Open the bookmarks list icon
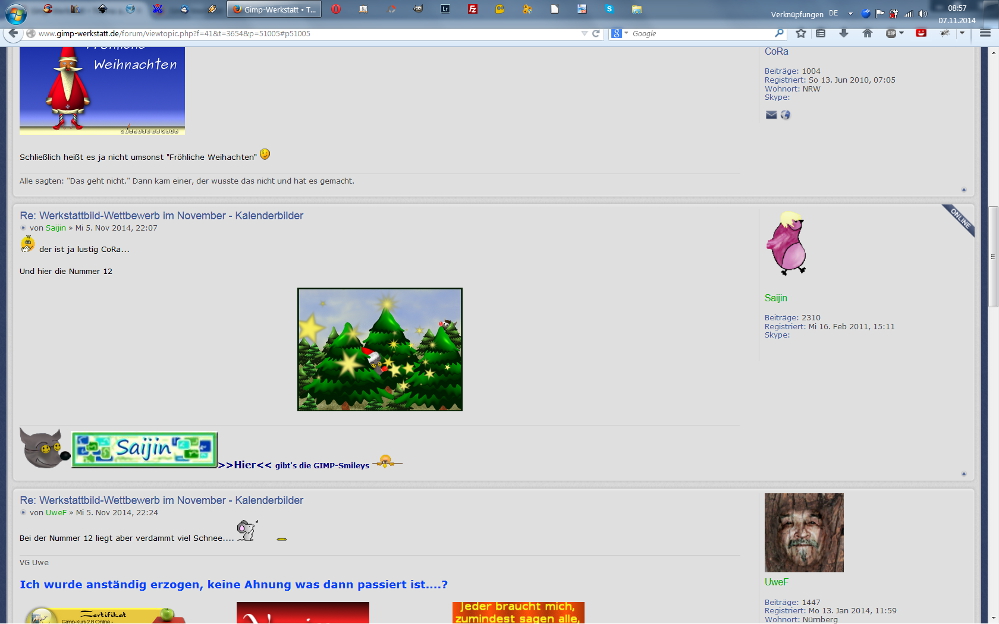Screen dimensions: 999x624 [x=821, y=33]
